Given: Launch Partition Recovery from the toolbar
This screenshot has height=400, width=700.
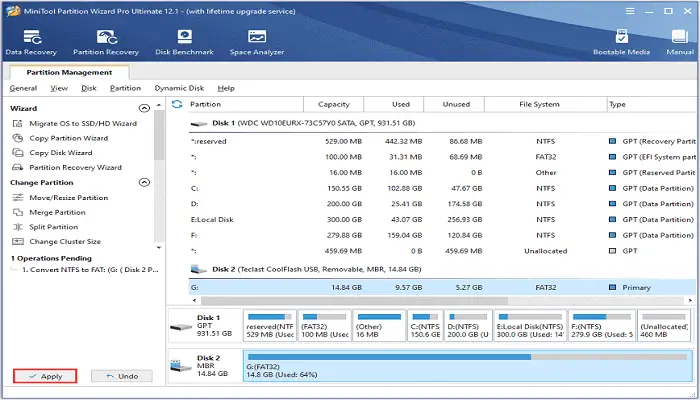Looking at the screenshot, I should (106, 42).
